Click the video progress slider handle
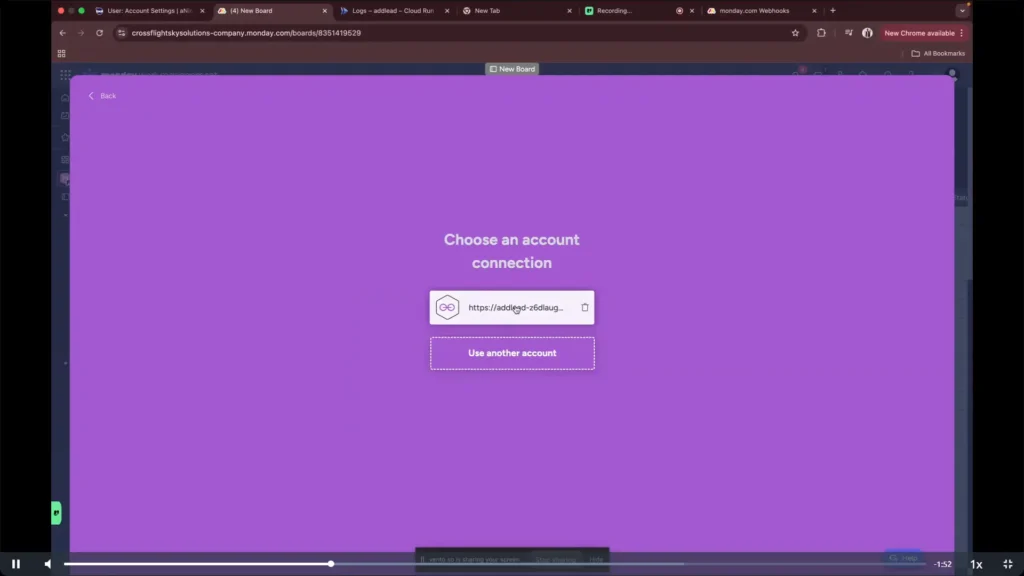1024x576 pixels. pos(331,564)
